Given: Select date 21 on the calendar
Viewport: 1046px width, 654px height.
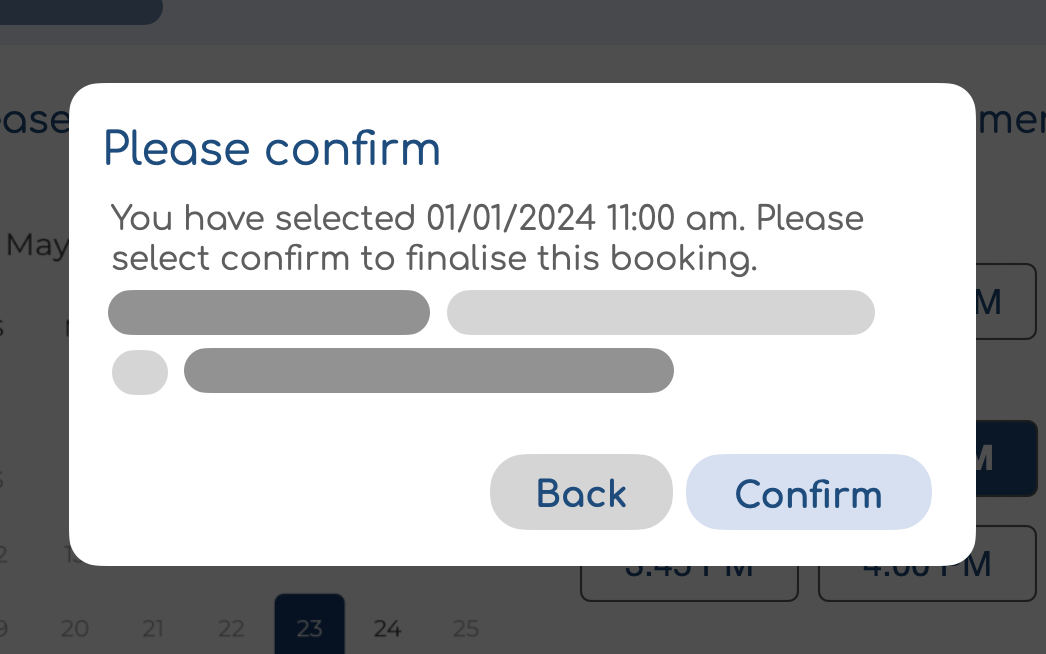Looking at the screenshot, I should click(x=153, y=629).
